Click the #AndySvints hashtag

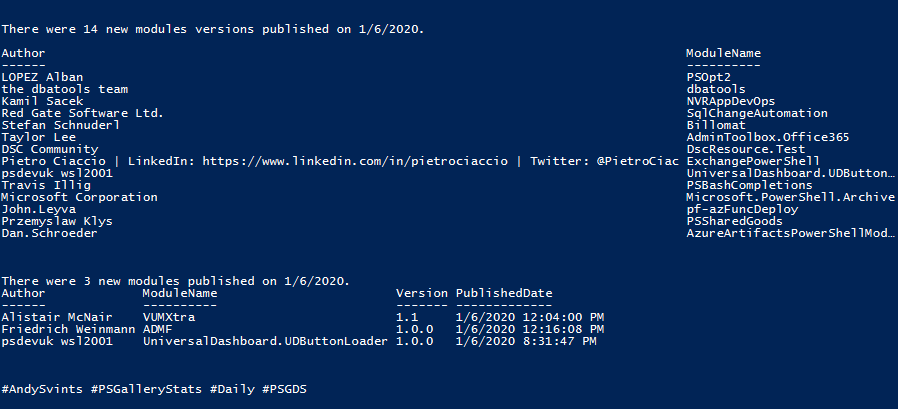coord(42,390)
